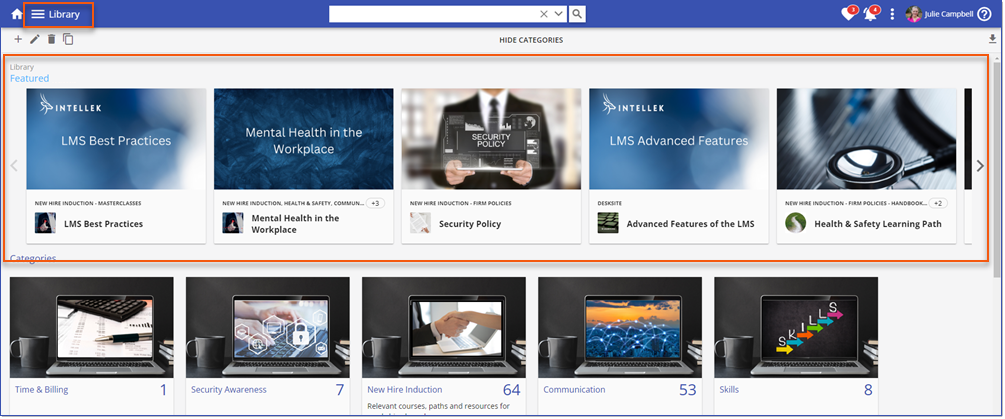The image size is (1005, 419).
Task: Open Mental Health in the Workplace banner
Action: pyautogui.click(x=304, y=139)
